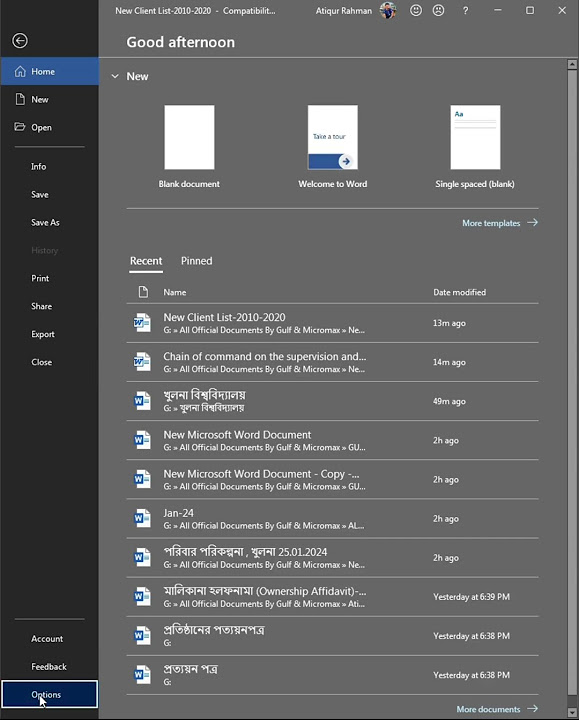Screen dimensions: 579x720
Task: Open Feedback in the sidebar
Action: (x=50, y=667)
